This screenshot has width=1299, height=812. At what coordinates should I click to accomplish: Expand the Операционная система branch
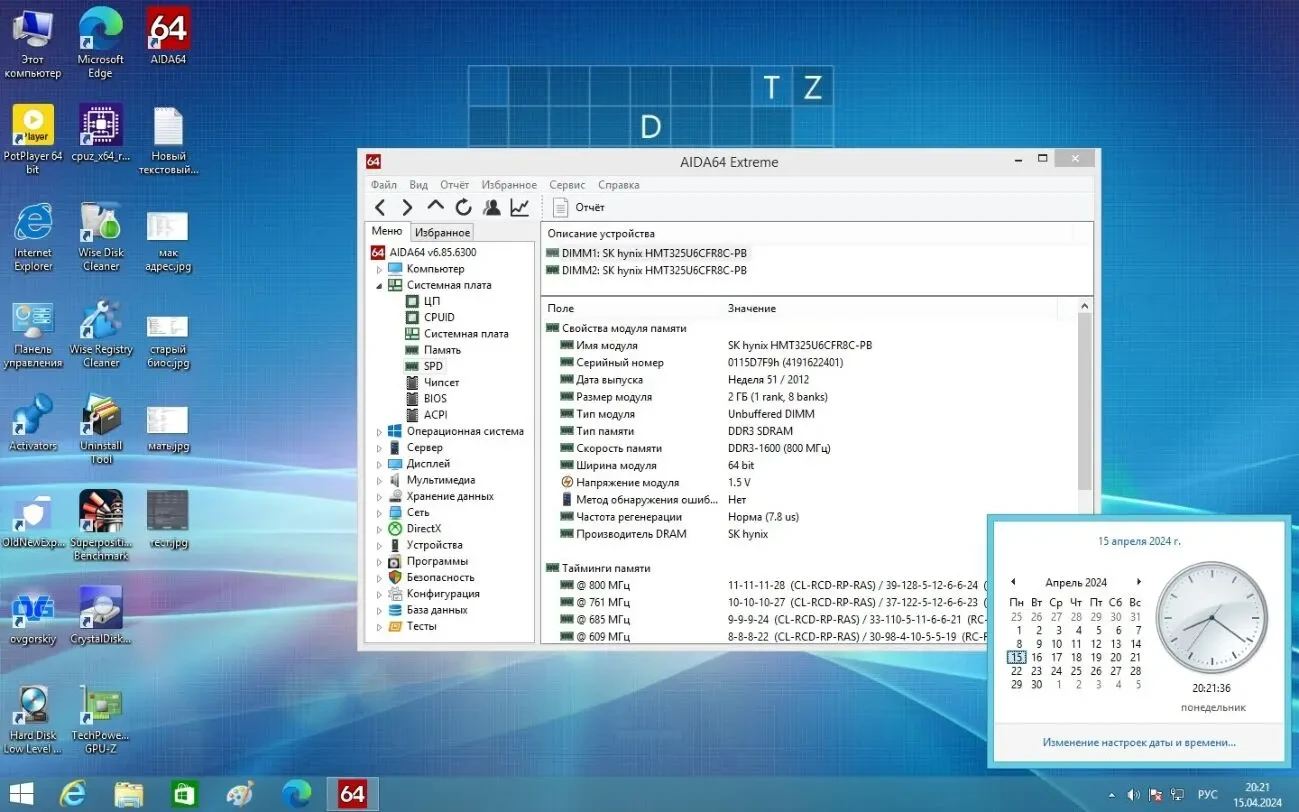pyautogui.click(x=377, y=431)
